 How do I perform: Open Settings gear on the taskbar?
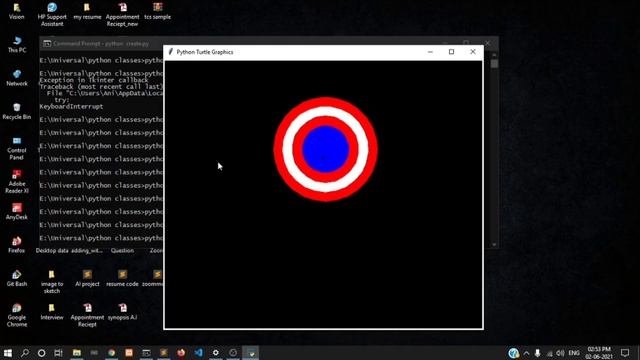tap(216, 353)
